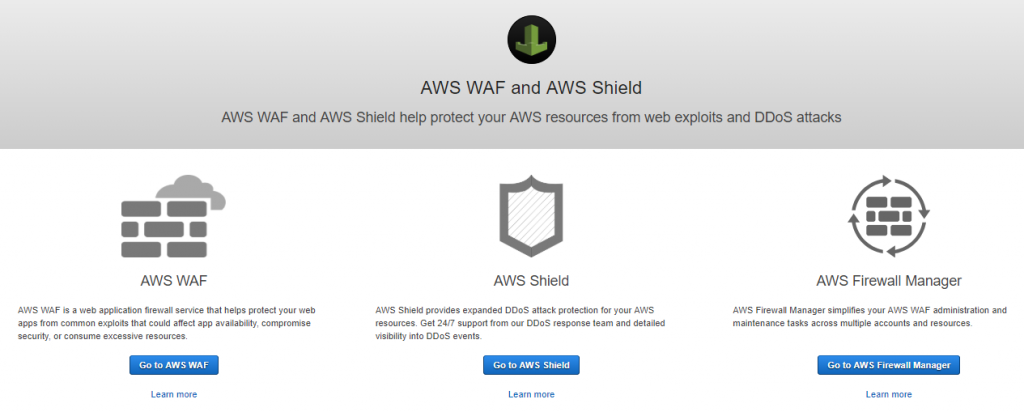Select the AWS Firewall Manager heading
1024x412 pixels.
(888, 281)
